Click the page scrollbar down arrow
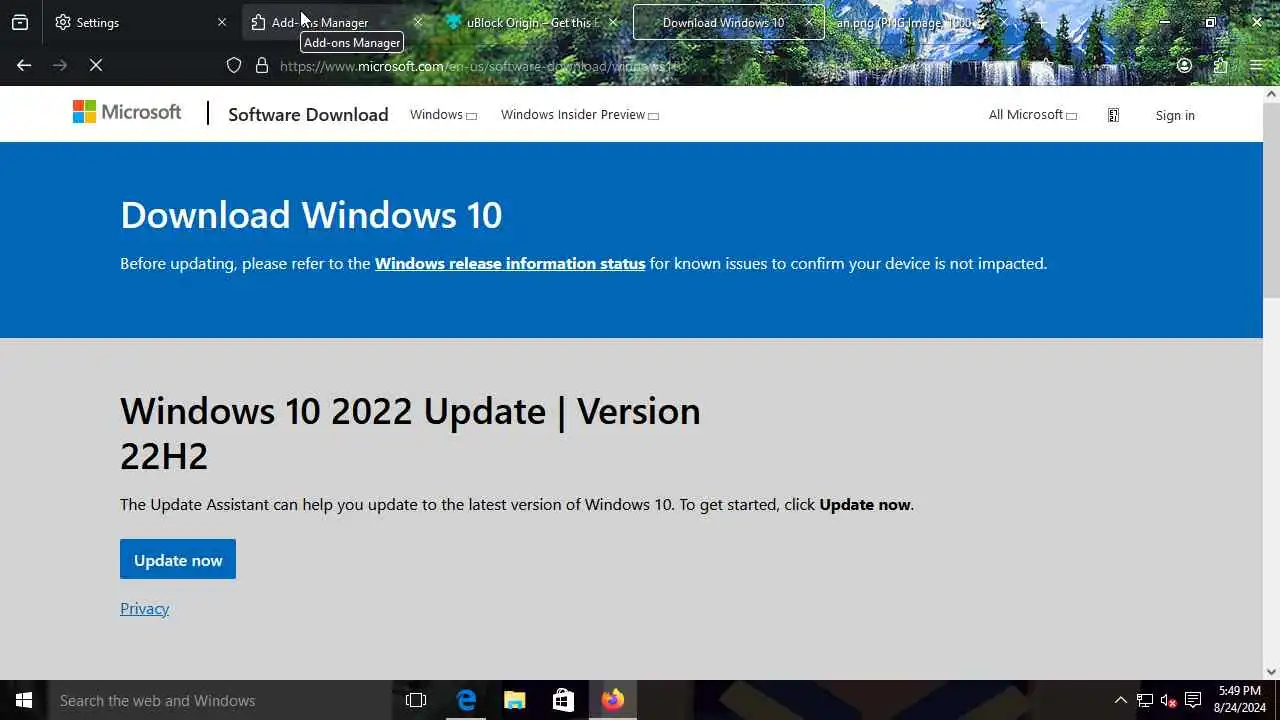 [1271, 672]
